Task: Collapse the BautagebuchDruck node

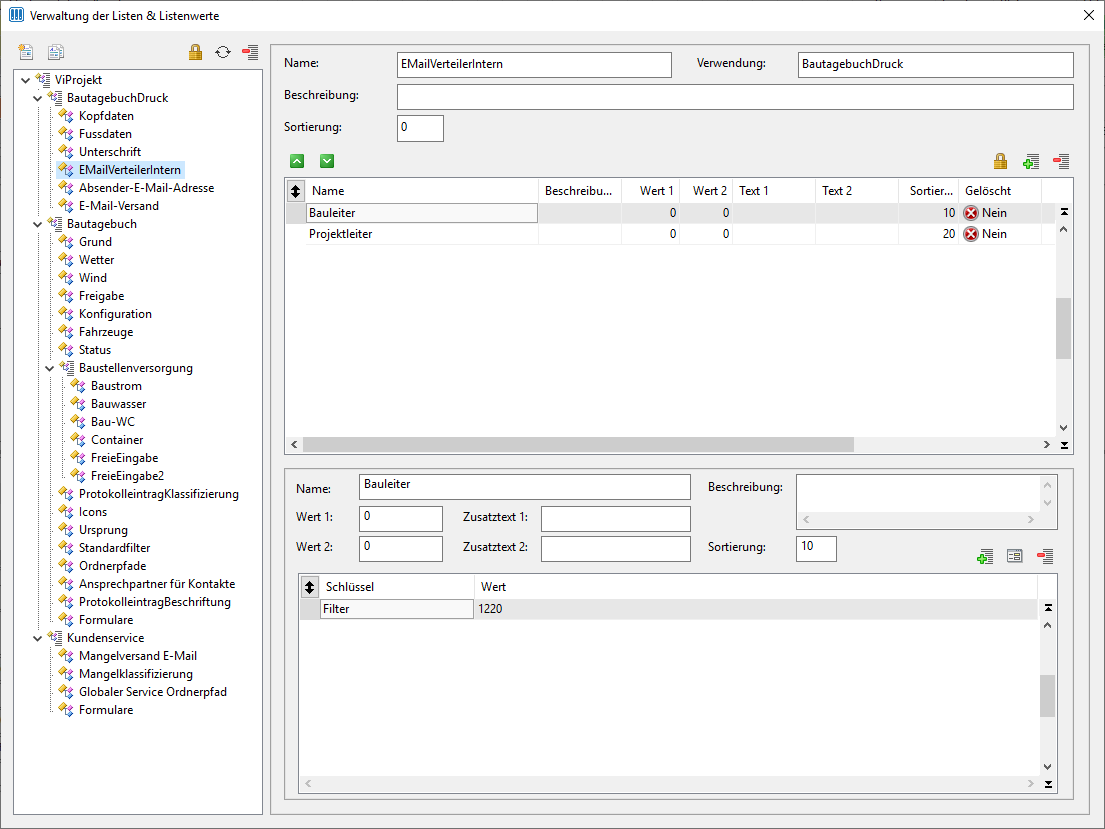Action: pos(37,98)
